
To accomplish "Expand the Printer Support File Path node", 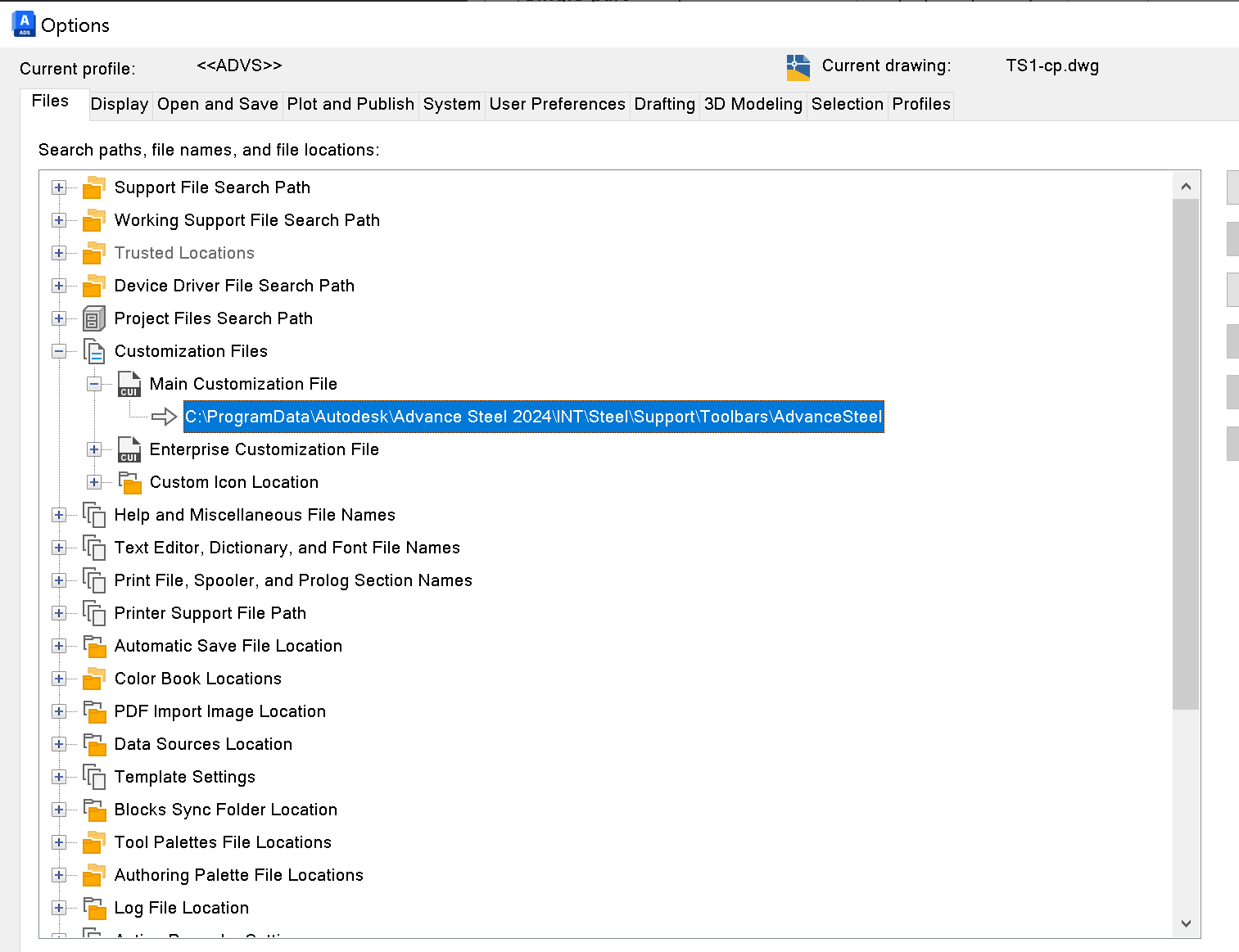I will (59, 613).
